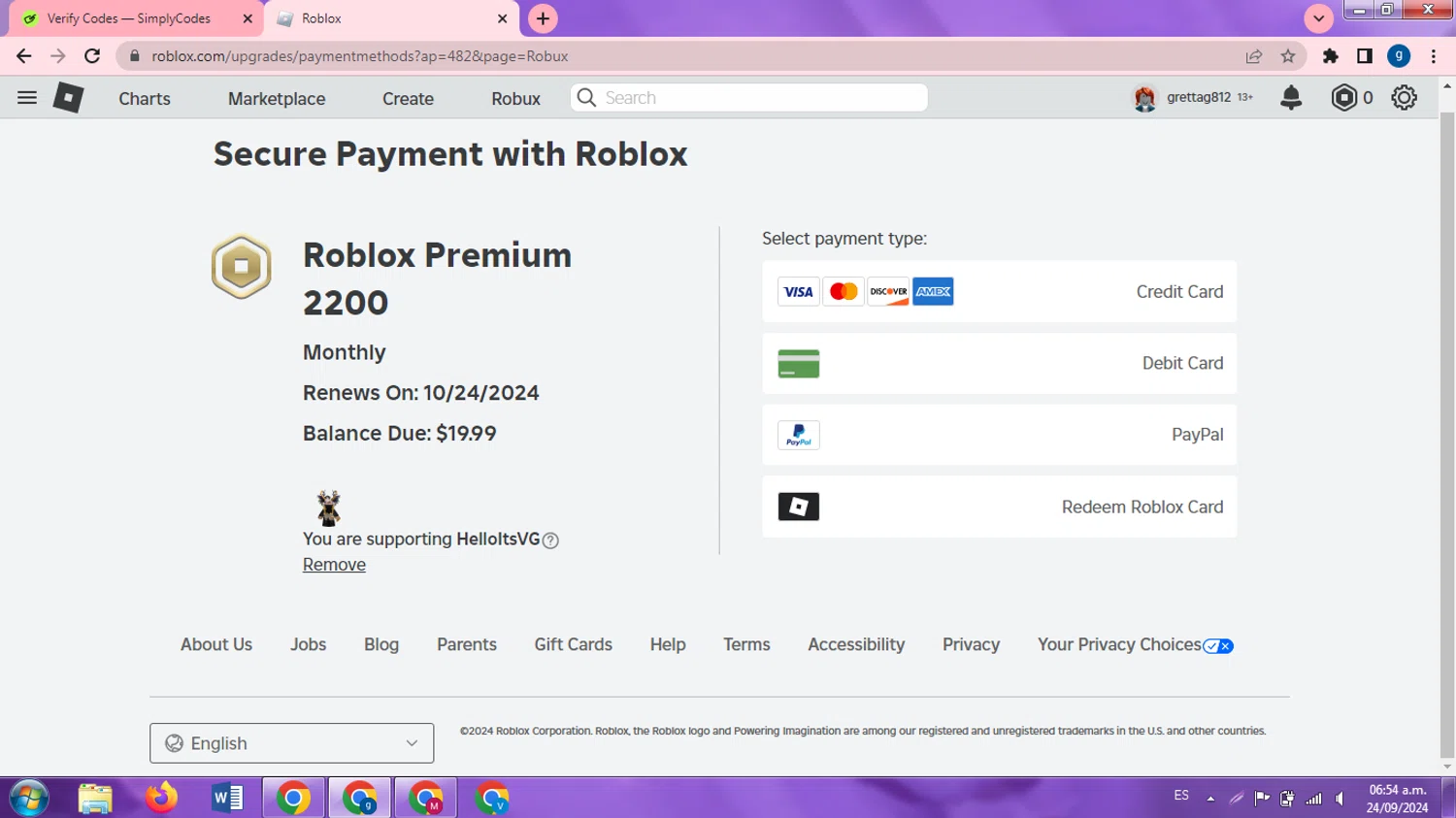
Task: Open the Chrome extensions puzzle icon
Action: tap(1331, 56)
